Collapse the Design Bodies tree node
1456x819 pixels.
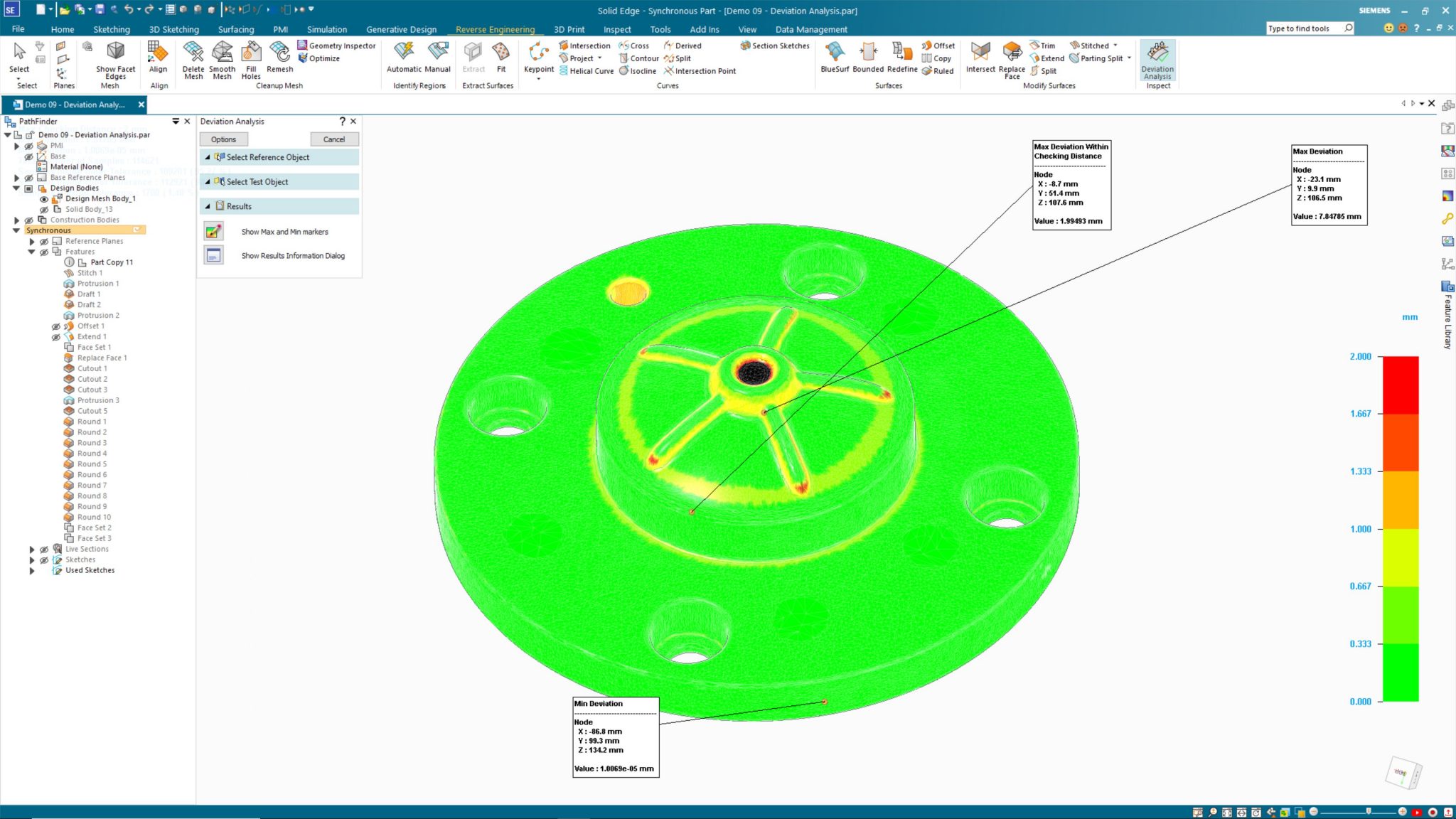[16, 188]
